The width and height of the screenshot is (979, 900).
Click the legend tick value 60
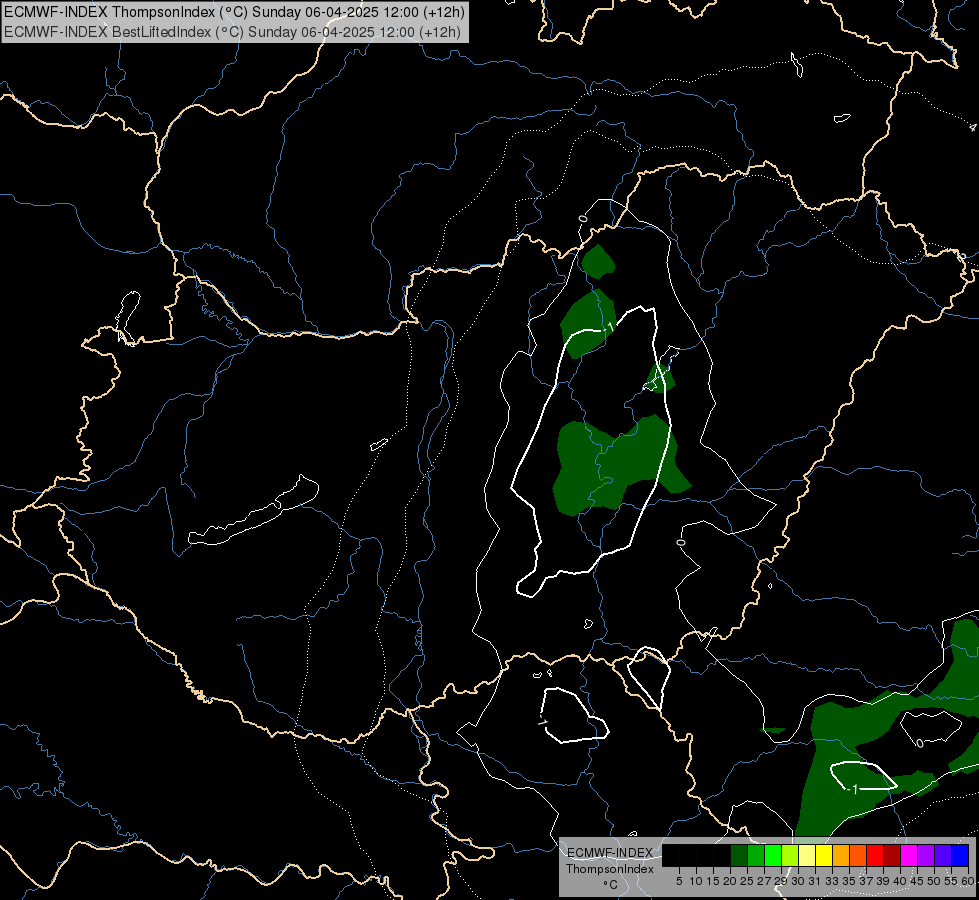coord(967,881)
